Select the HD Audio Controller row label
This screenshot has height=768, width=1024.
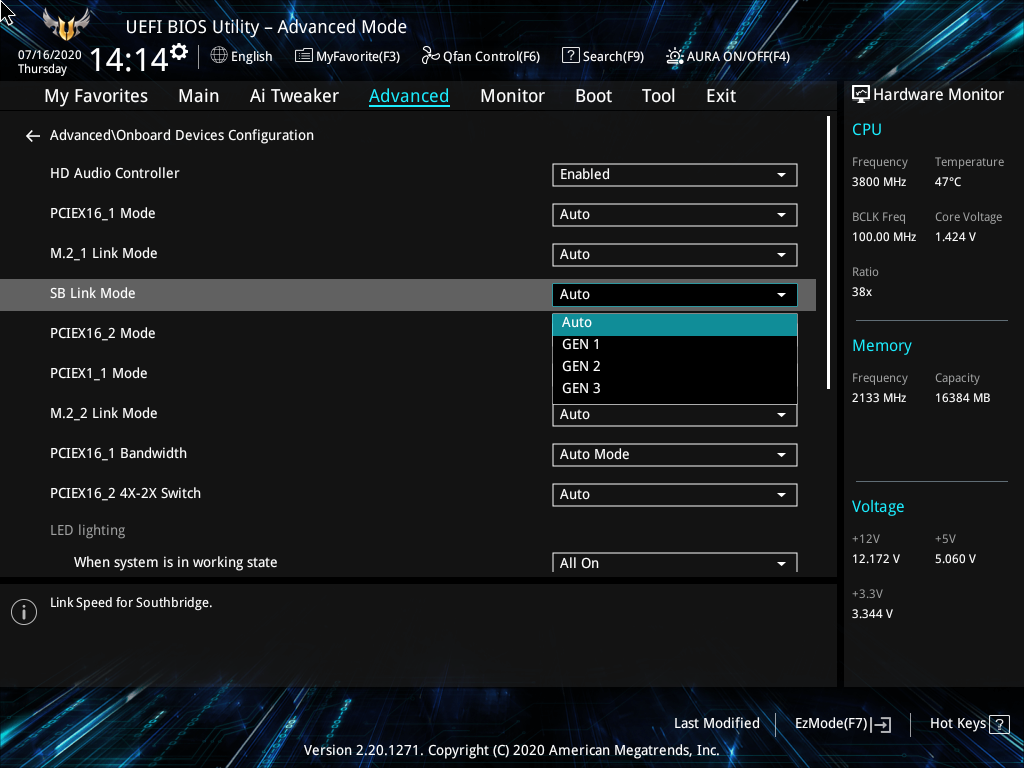point(114,173)
